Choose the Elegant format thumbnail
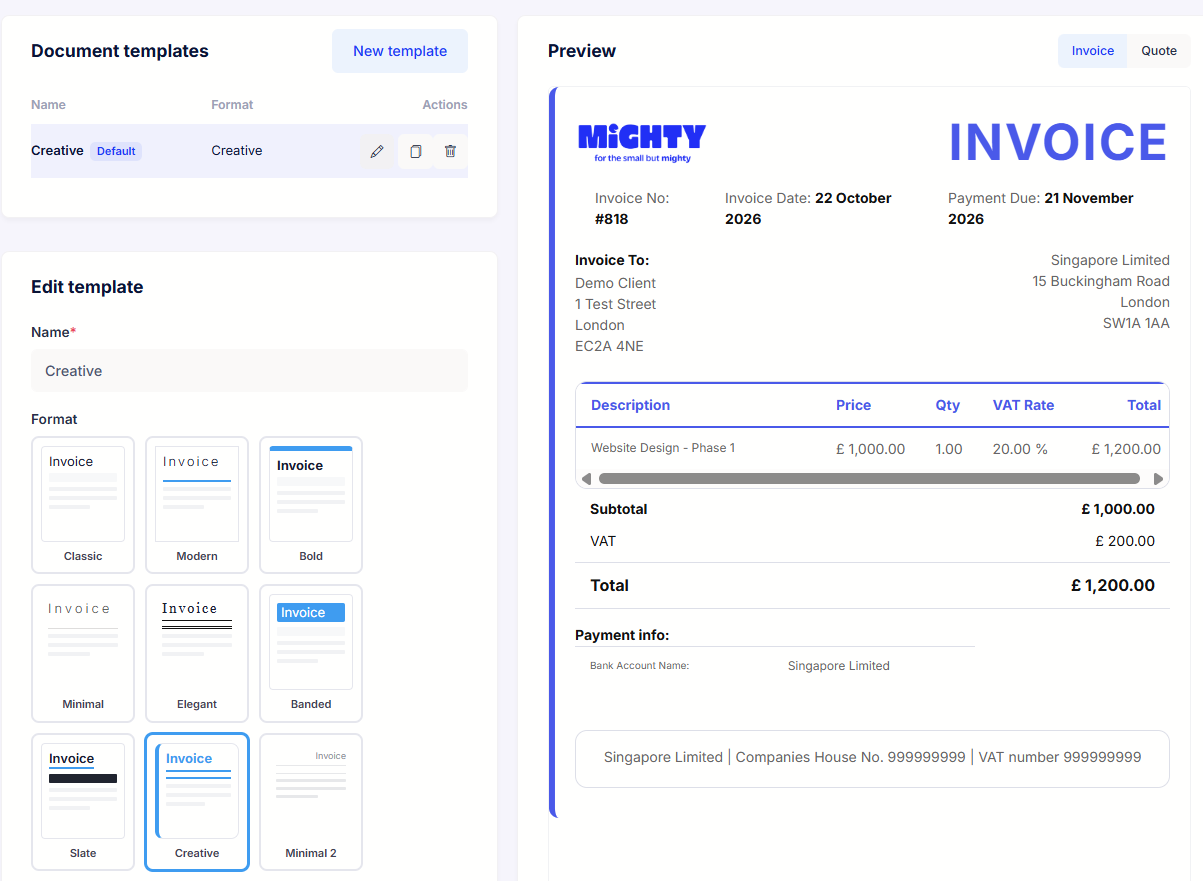1203x881 pixels. click(197, 653)
